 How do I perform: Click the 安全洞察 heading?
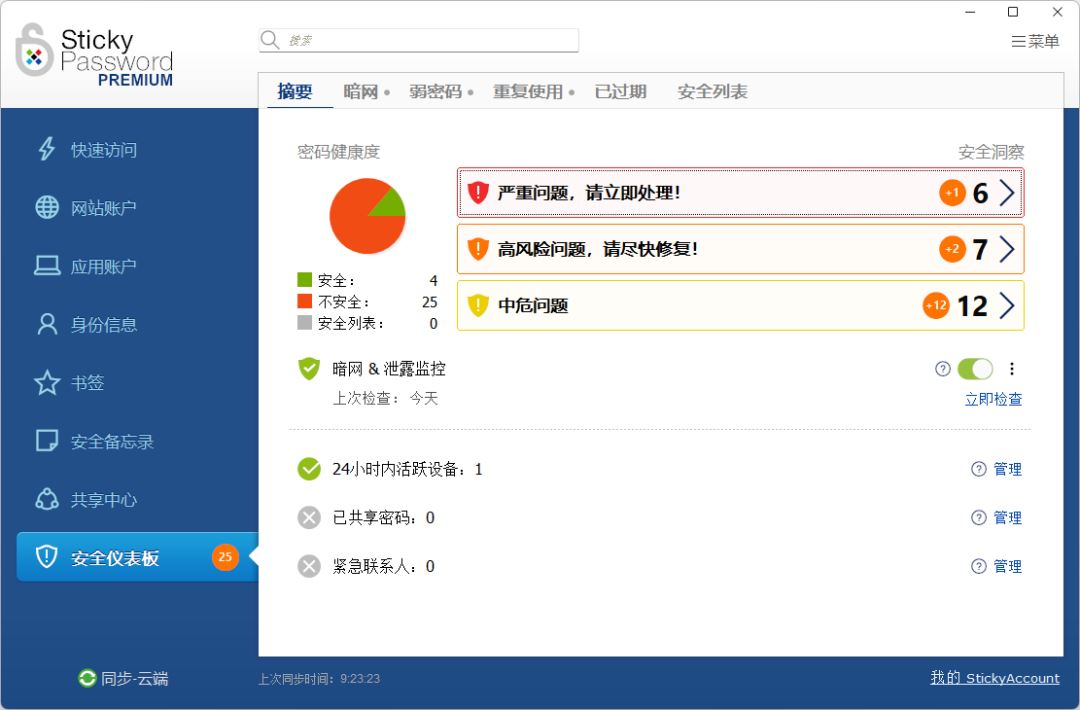(991, 152)
